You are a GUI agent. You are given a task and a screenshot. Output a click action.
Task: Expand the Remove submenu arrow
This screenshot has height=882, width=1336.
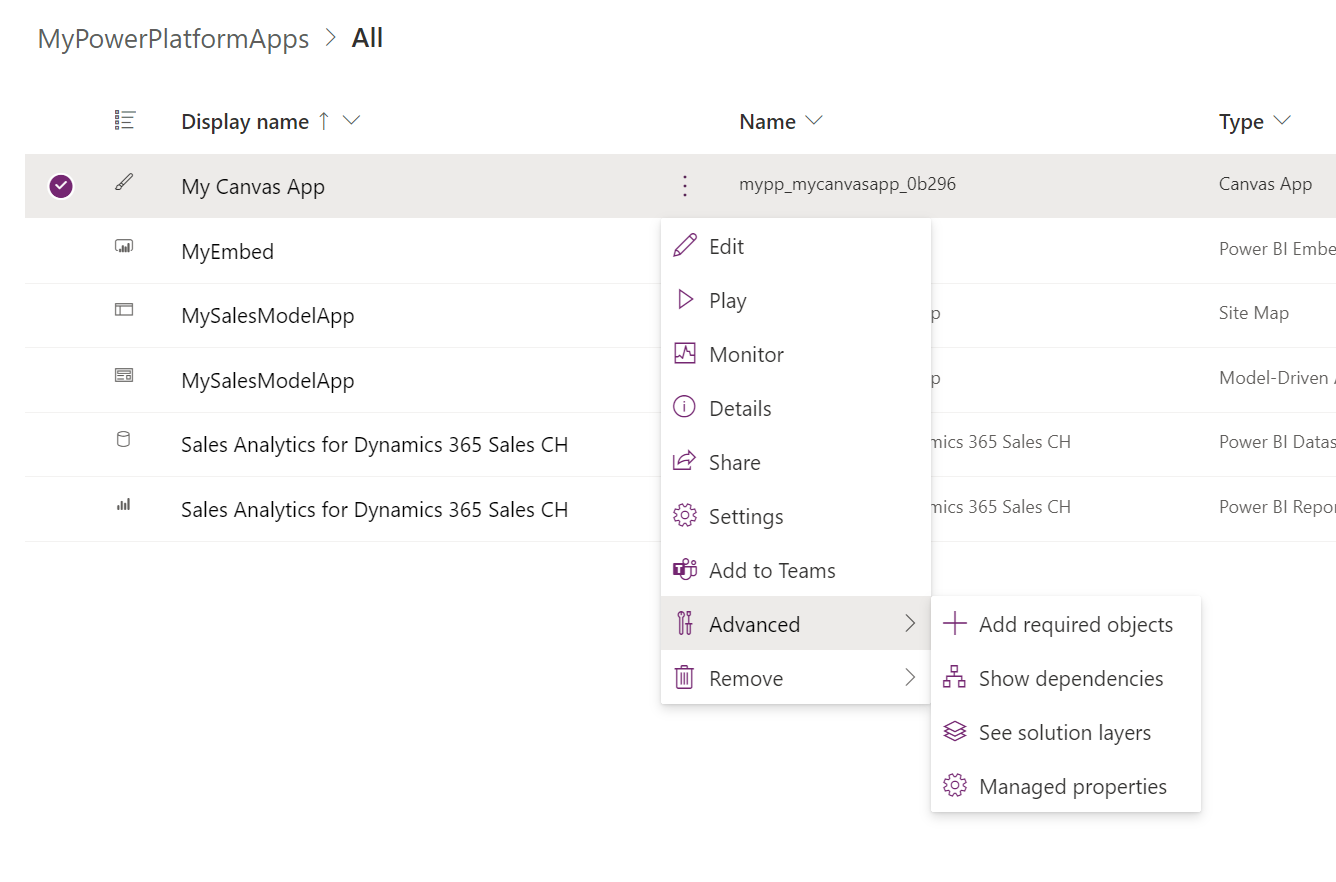(x=910, y=678)
